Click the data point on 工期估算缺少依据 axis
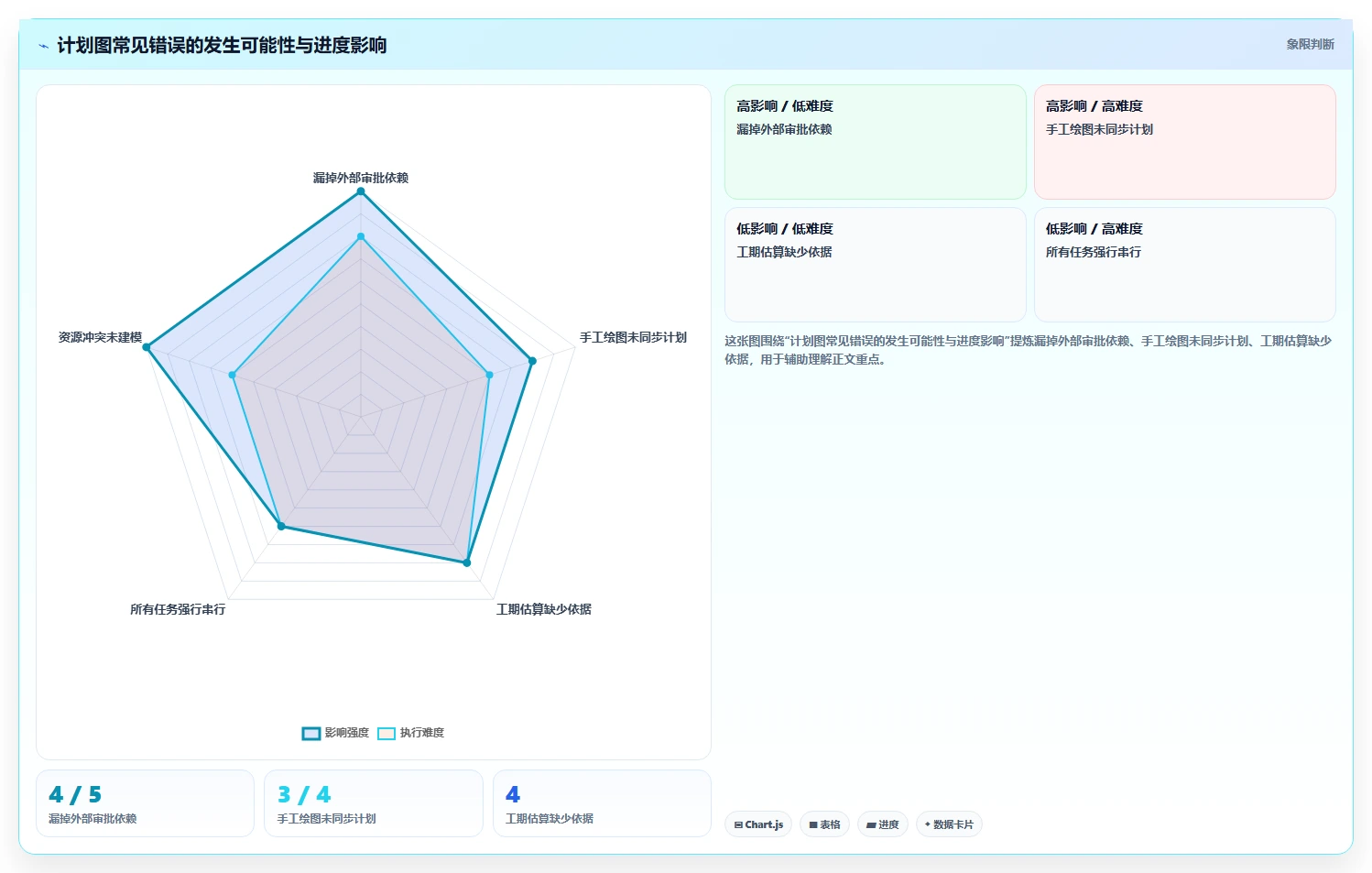The image size is (1372, 873). (467, 562)
